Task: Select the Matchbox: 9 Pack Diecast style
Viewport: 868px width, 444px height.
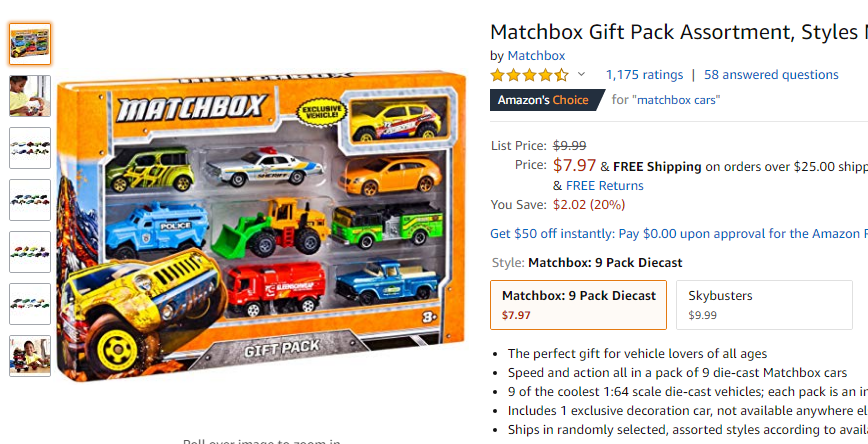Action: pos(578,305)
